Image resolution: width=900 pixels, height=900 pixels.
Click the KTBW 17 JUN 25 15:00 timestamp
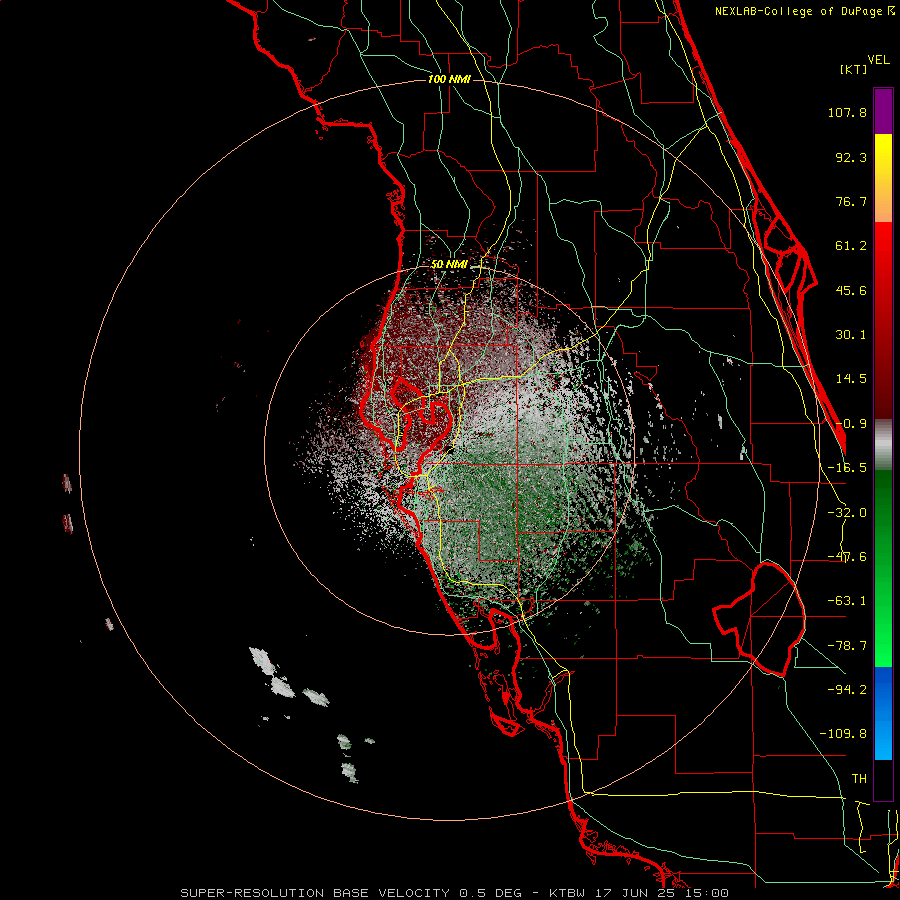coord(639,893)
